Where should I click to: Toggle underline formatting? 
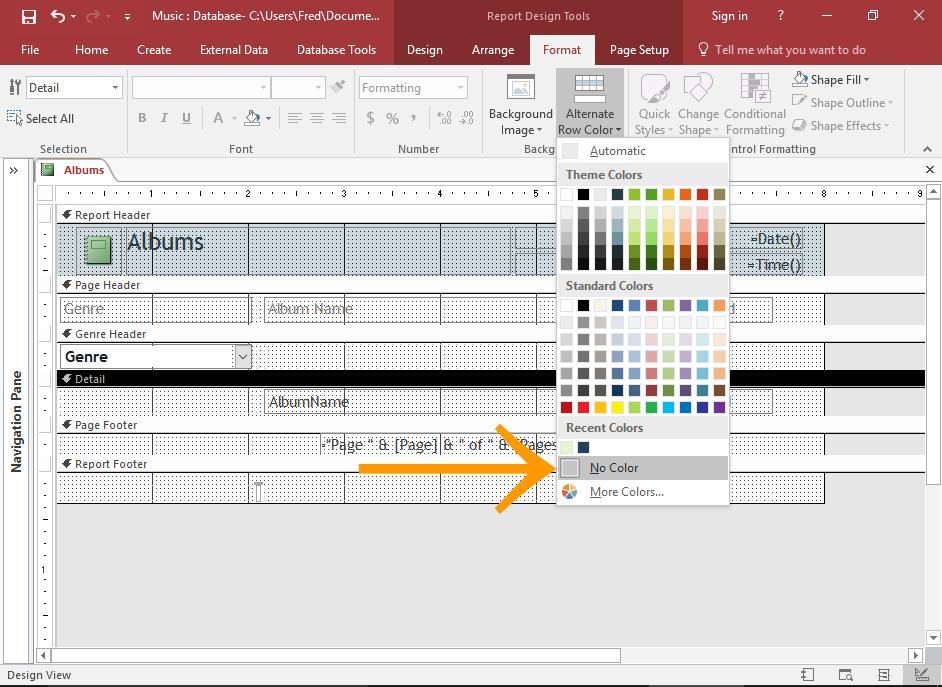click(184, 118)
